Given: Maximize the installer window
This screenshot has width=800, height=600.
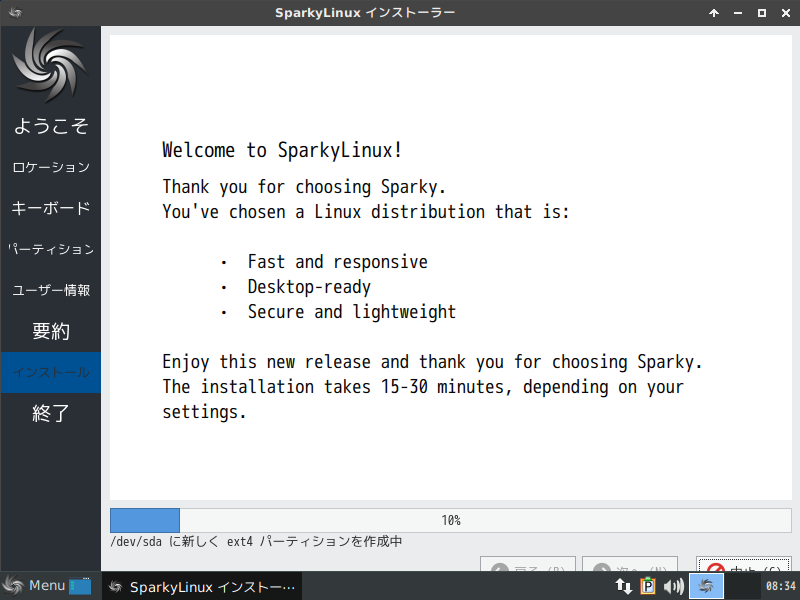Looking at the screenshot, I should click(x=762, y=13).
